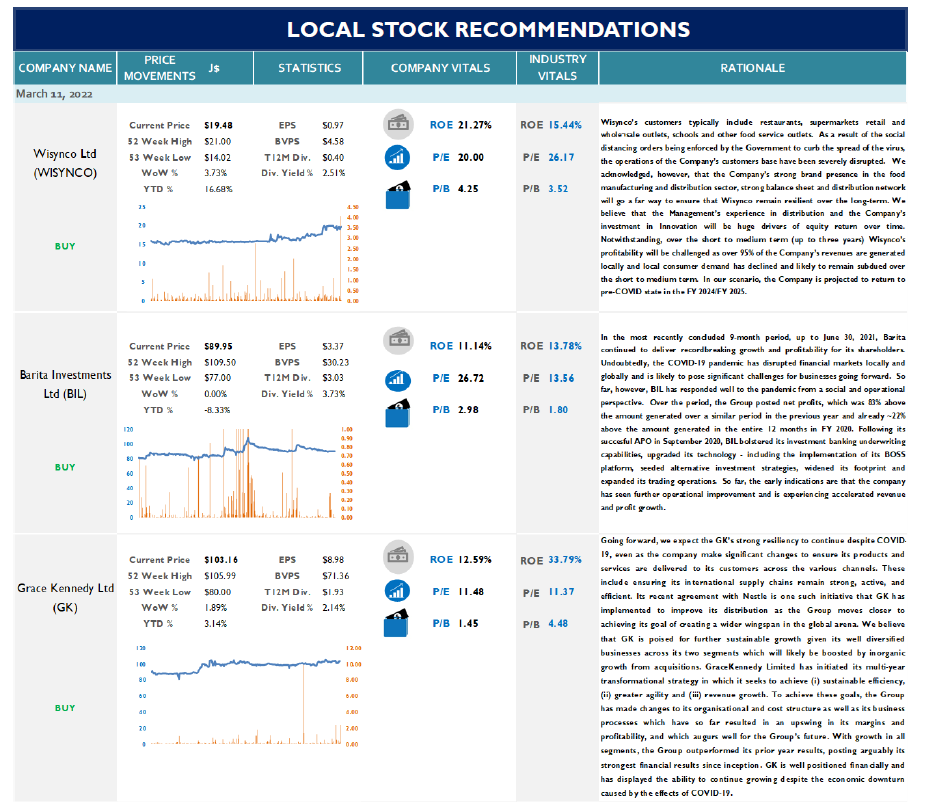934x802 pixels.
Task: Click Barita company P/E 26.72
Action: [x=471, y=378]
